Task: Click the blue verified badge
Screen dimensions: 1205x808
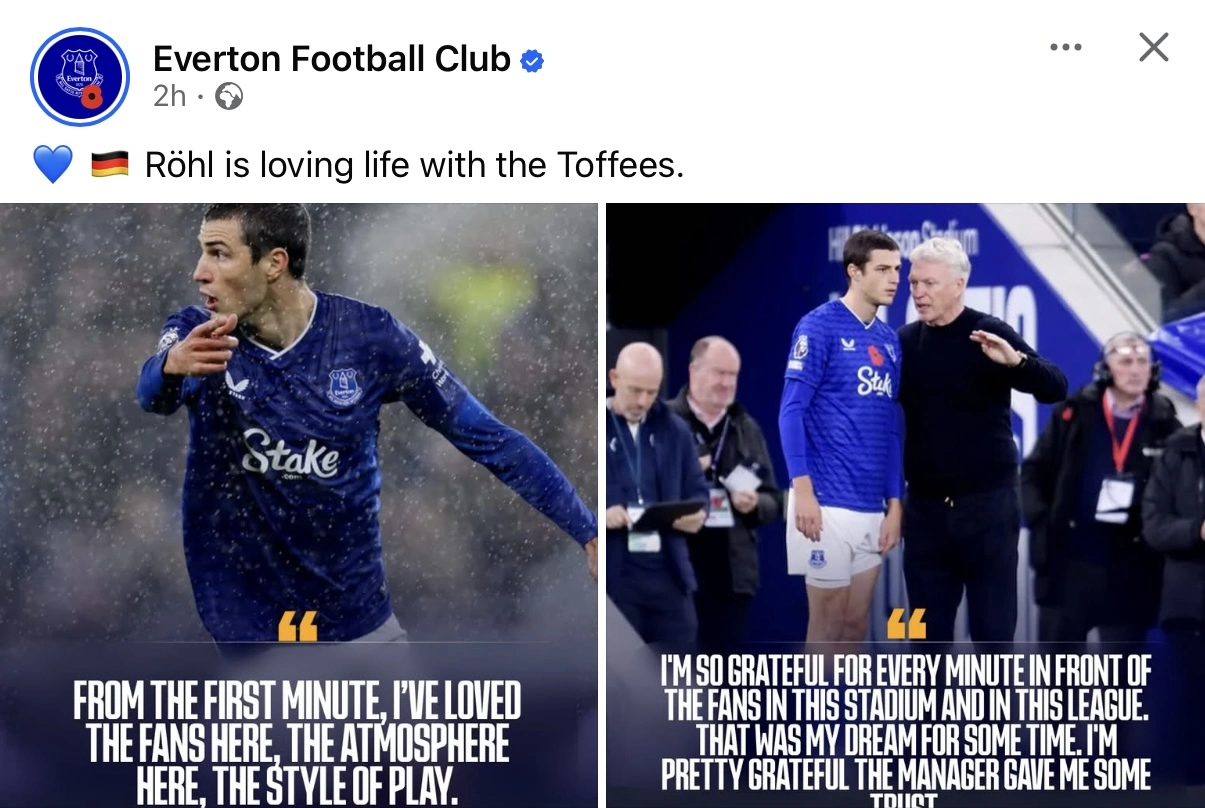Action: coord(532,61)
